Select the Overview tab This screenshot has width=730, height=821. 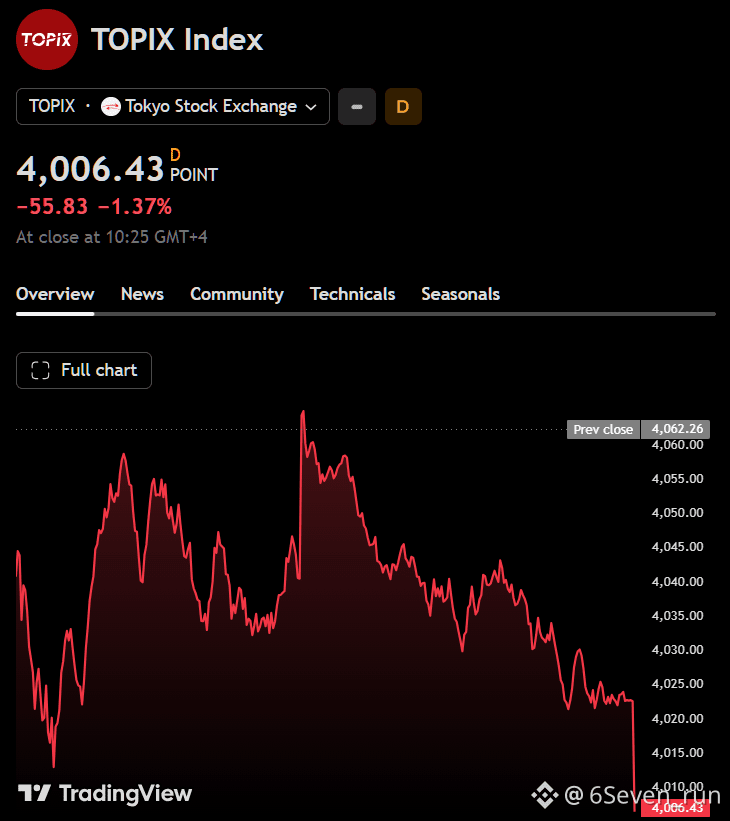[55, 294]
